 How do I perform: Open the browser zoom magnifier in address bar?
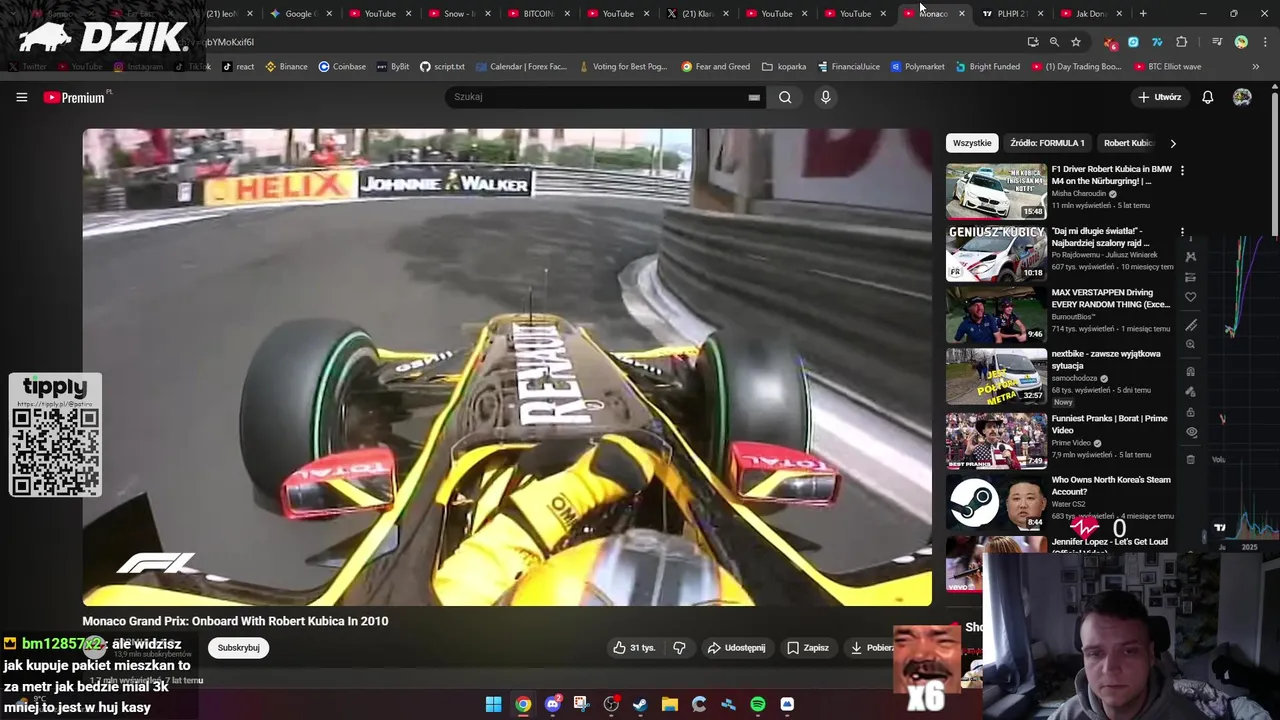[1054, 42]
